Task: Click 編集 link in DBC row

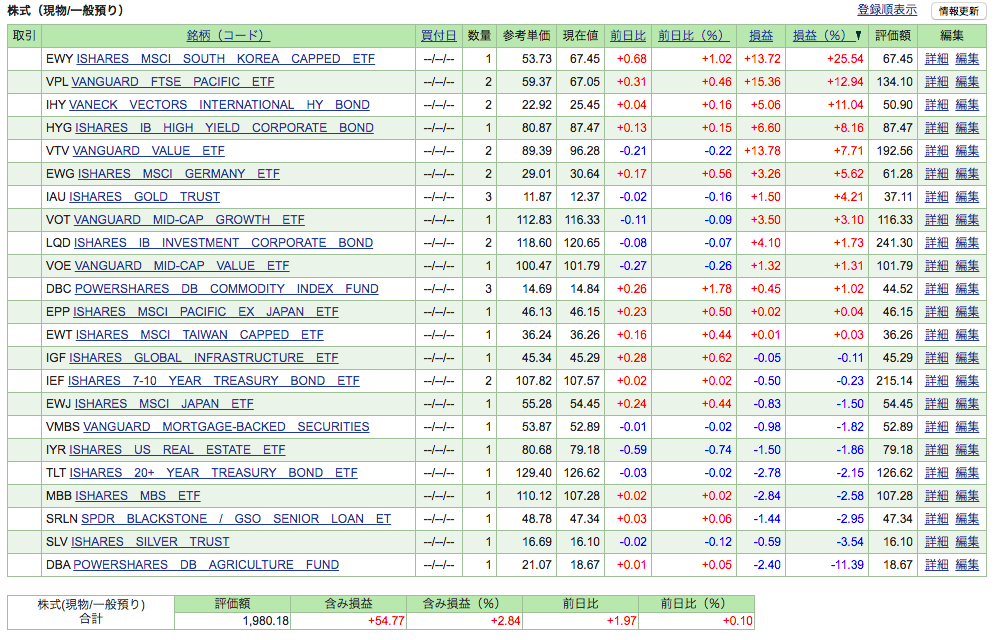Action: point(967,289)
